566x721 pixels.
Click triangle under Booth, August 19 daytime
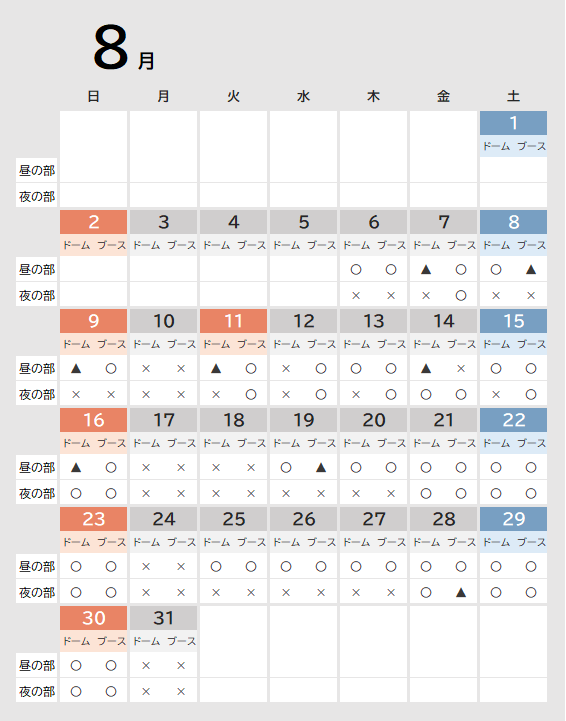click(321, 468)
